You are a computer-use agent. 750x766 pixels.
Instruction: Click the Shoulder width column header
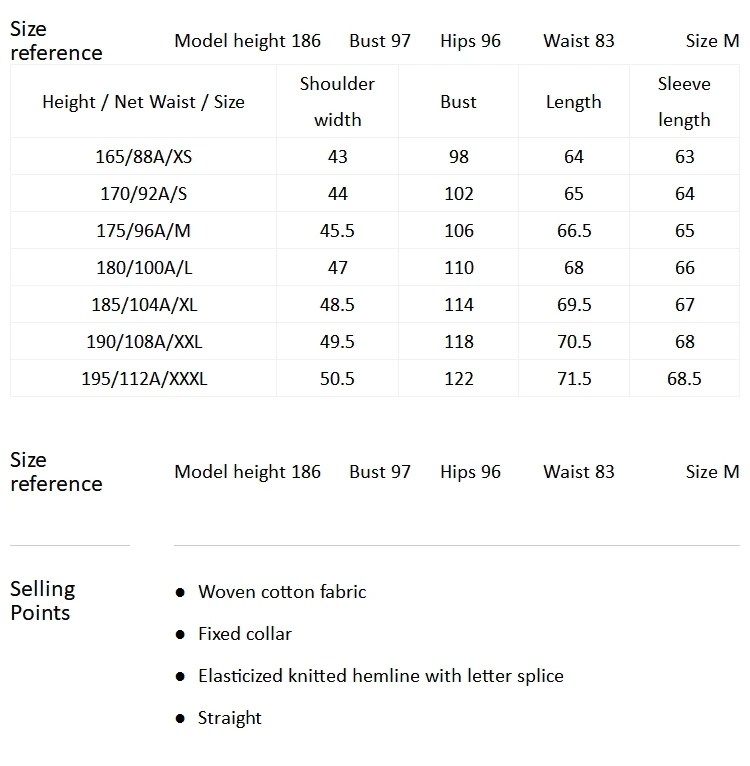(x=337, y=102)
